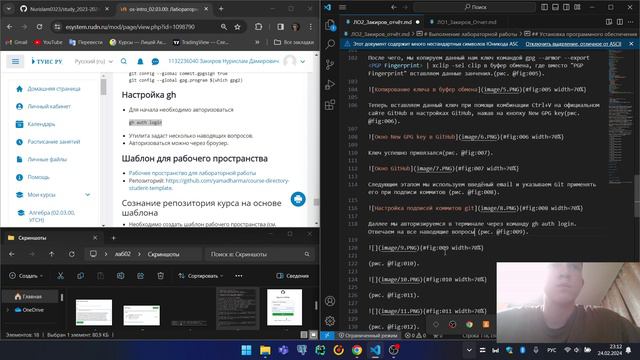Open the Chrome three-dot menu

pos(311,27)
